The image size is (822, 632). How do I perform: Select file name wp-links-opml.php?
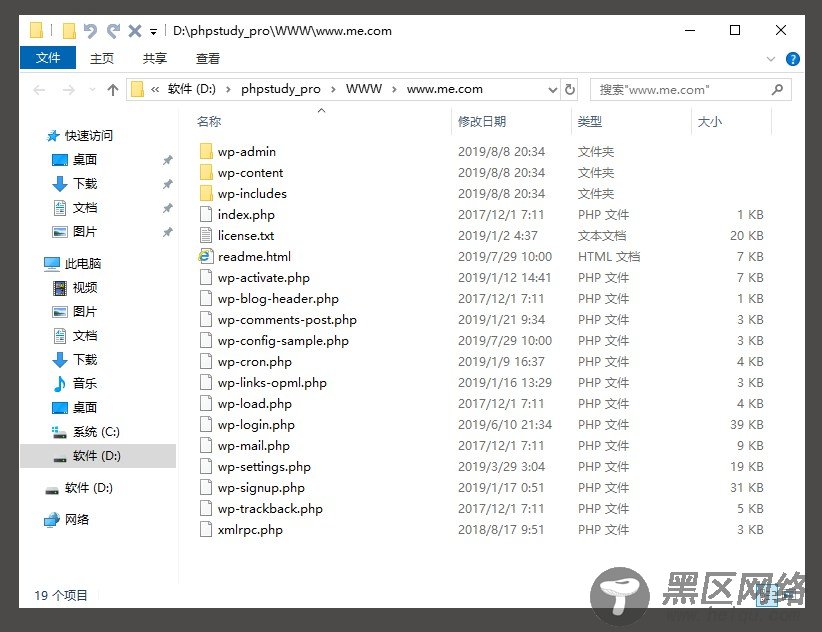coord(272,383)
